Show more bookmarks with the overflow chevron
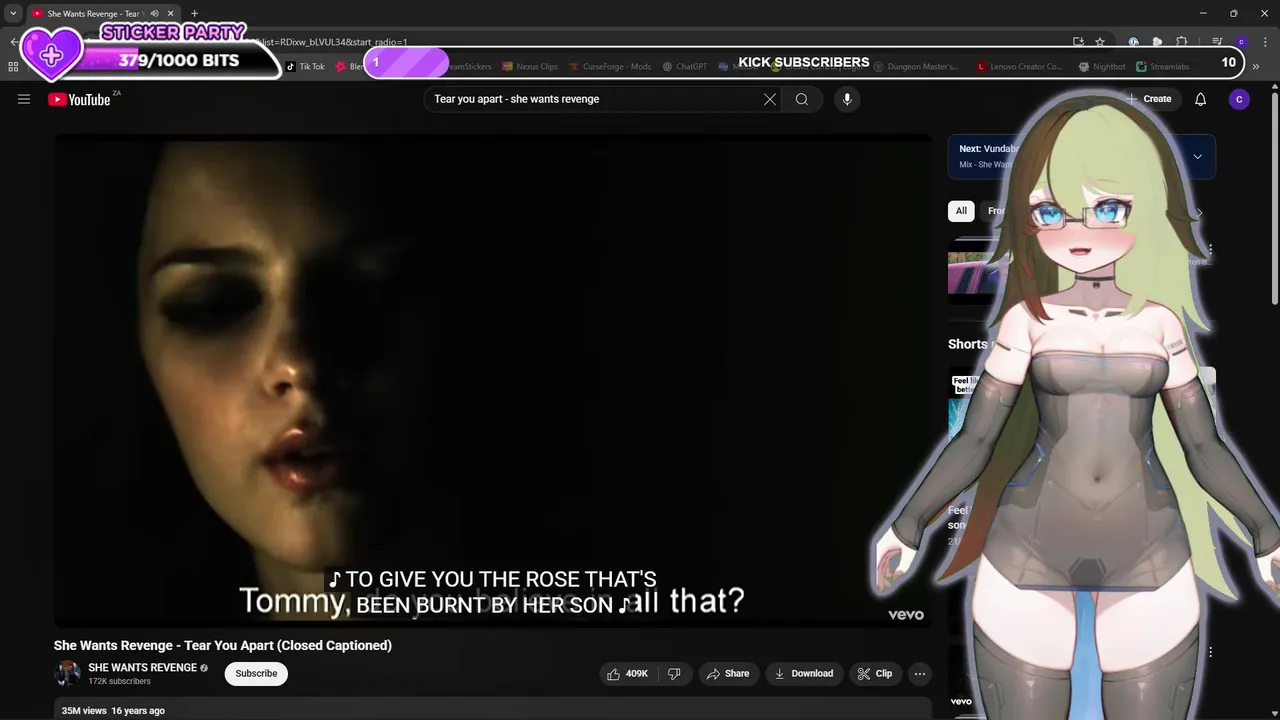Screen dimensions: 1280x720 (x=1258, y=67)
